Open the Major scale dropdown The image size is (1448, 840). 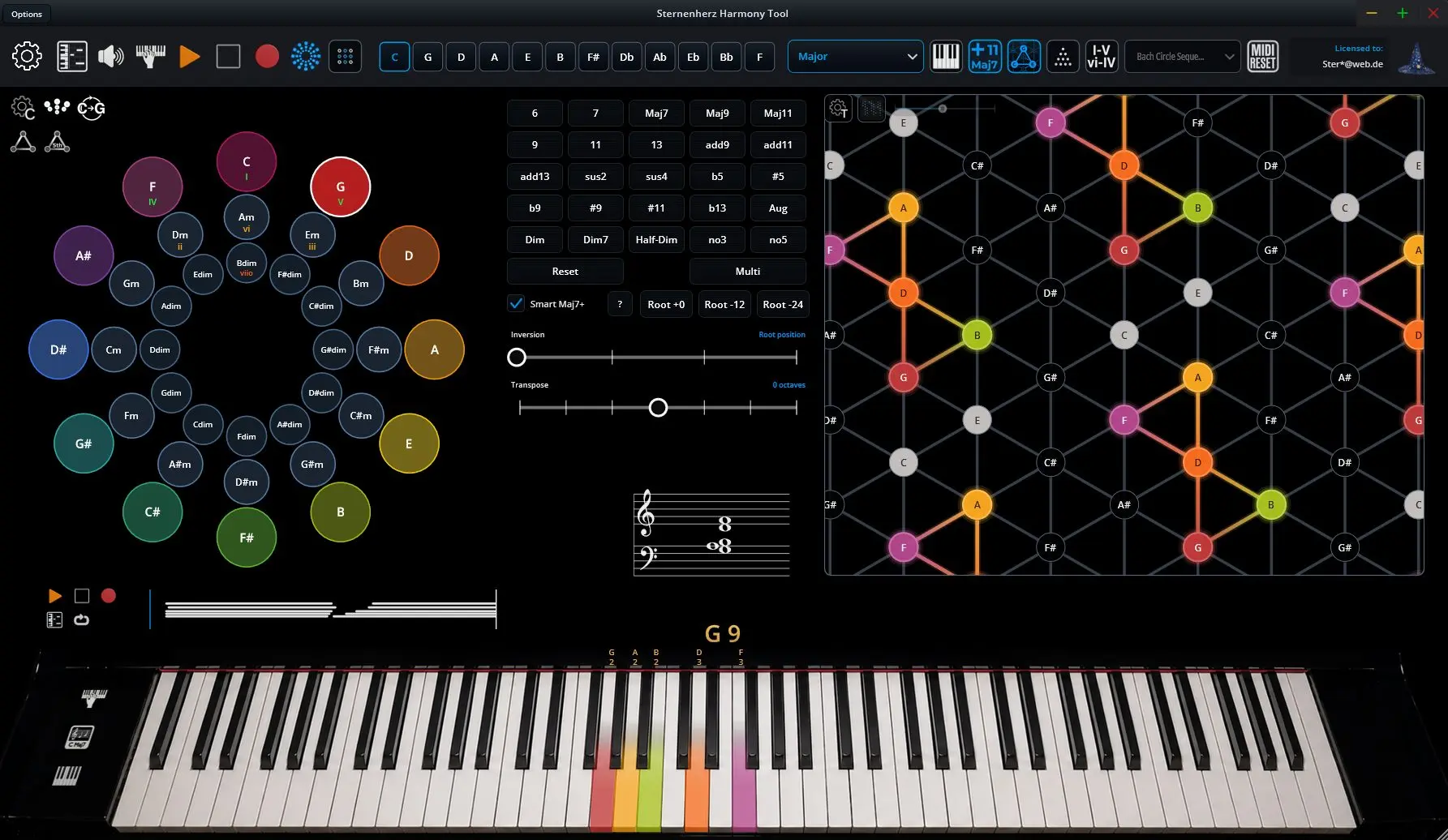[x=855, y=56]
